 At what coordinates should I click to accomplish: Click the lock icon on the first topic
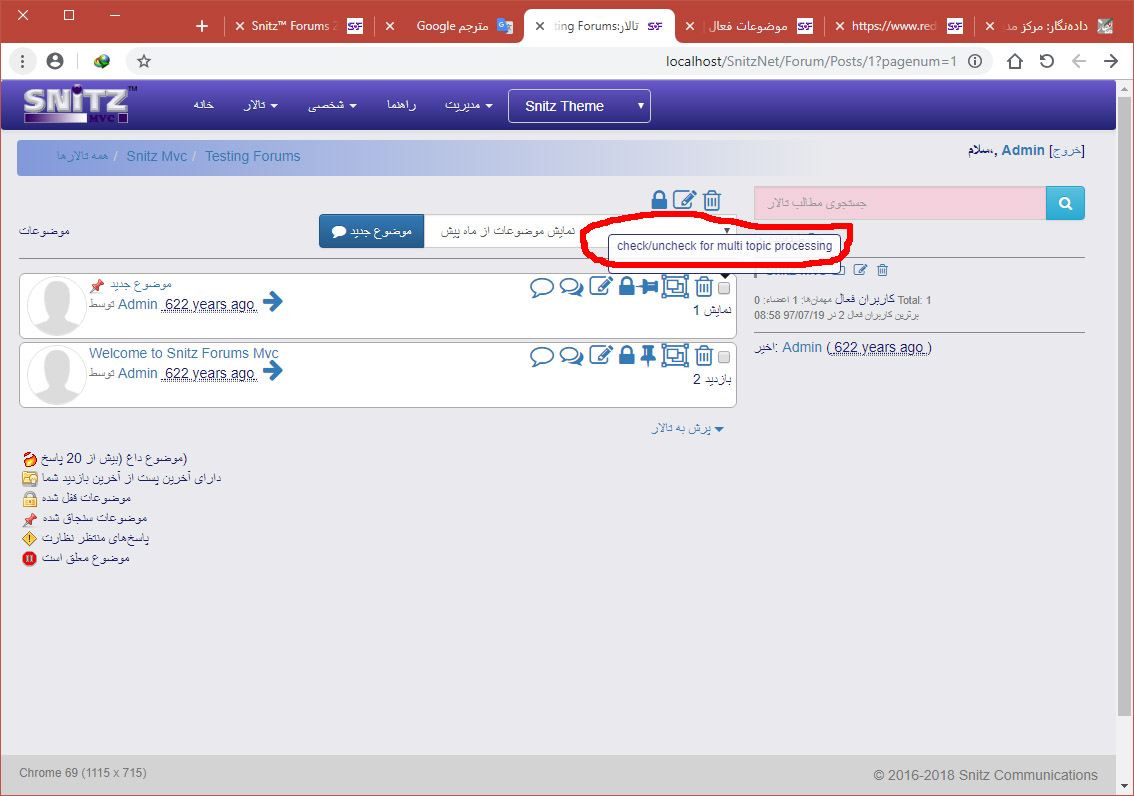coord(626,287)
